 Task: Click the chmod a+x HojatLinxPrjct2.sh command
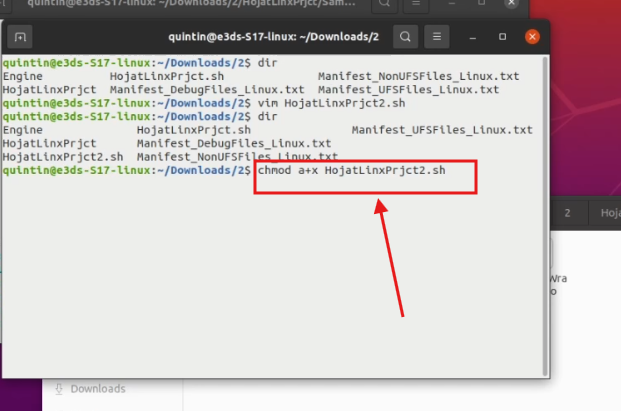(x=352, y=171)
